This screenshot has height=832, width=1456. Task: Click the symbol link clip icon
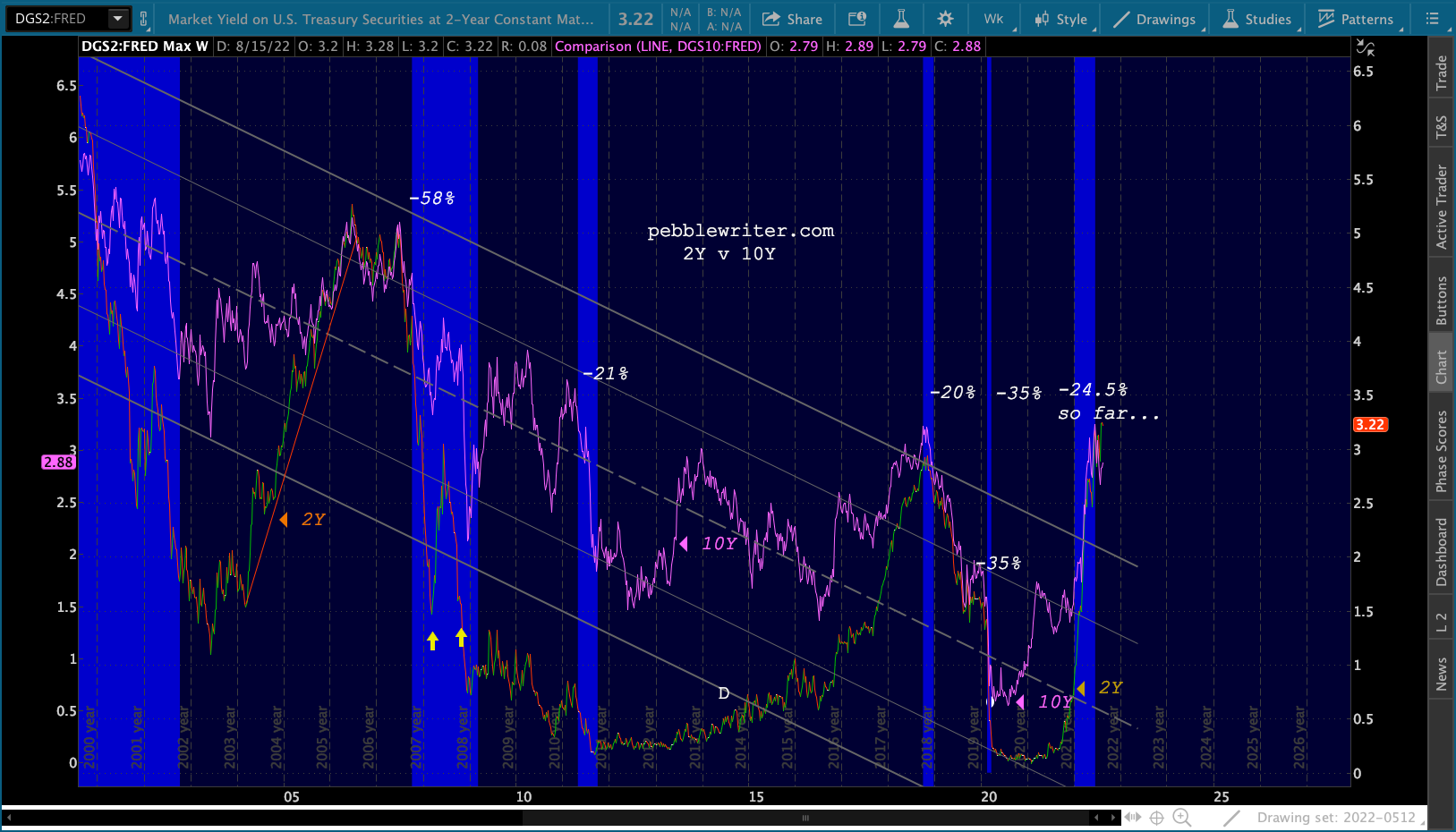(143, 19)
